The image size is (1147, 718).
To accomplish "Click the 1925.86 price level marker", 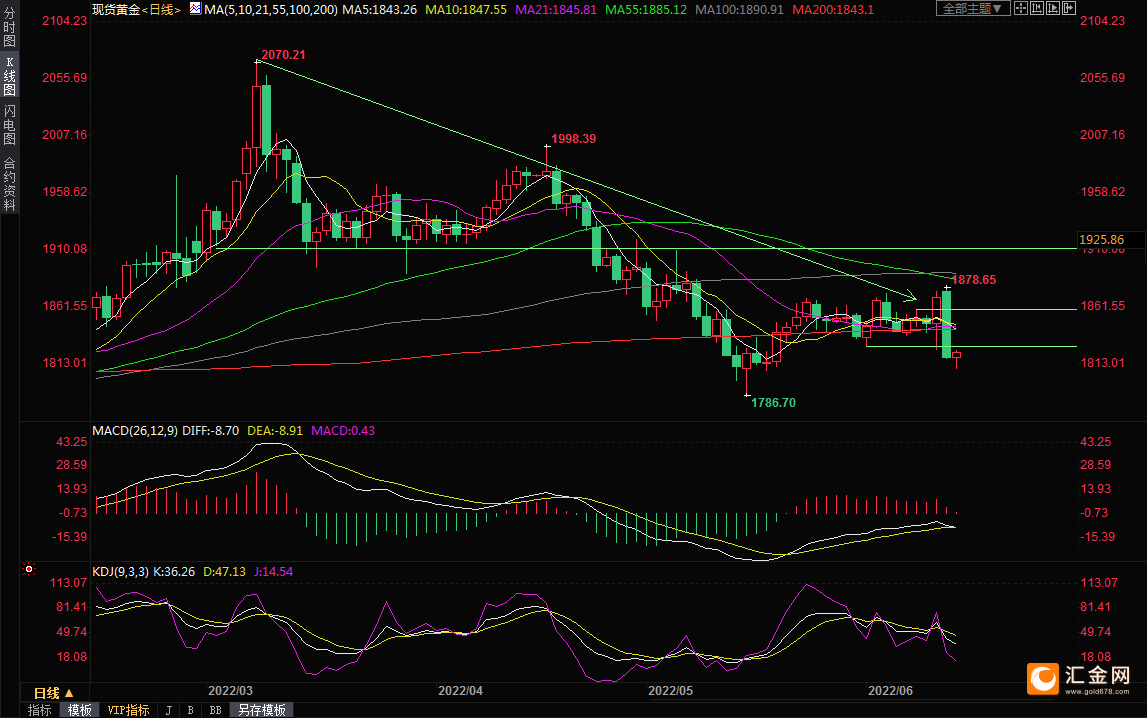I will click(1102, 240).
